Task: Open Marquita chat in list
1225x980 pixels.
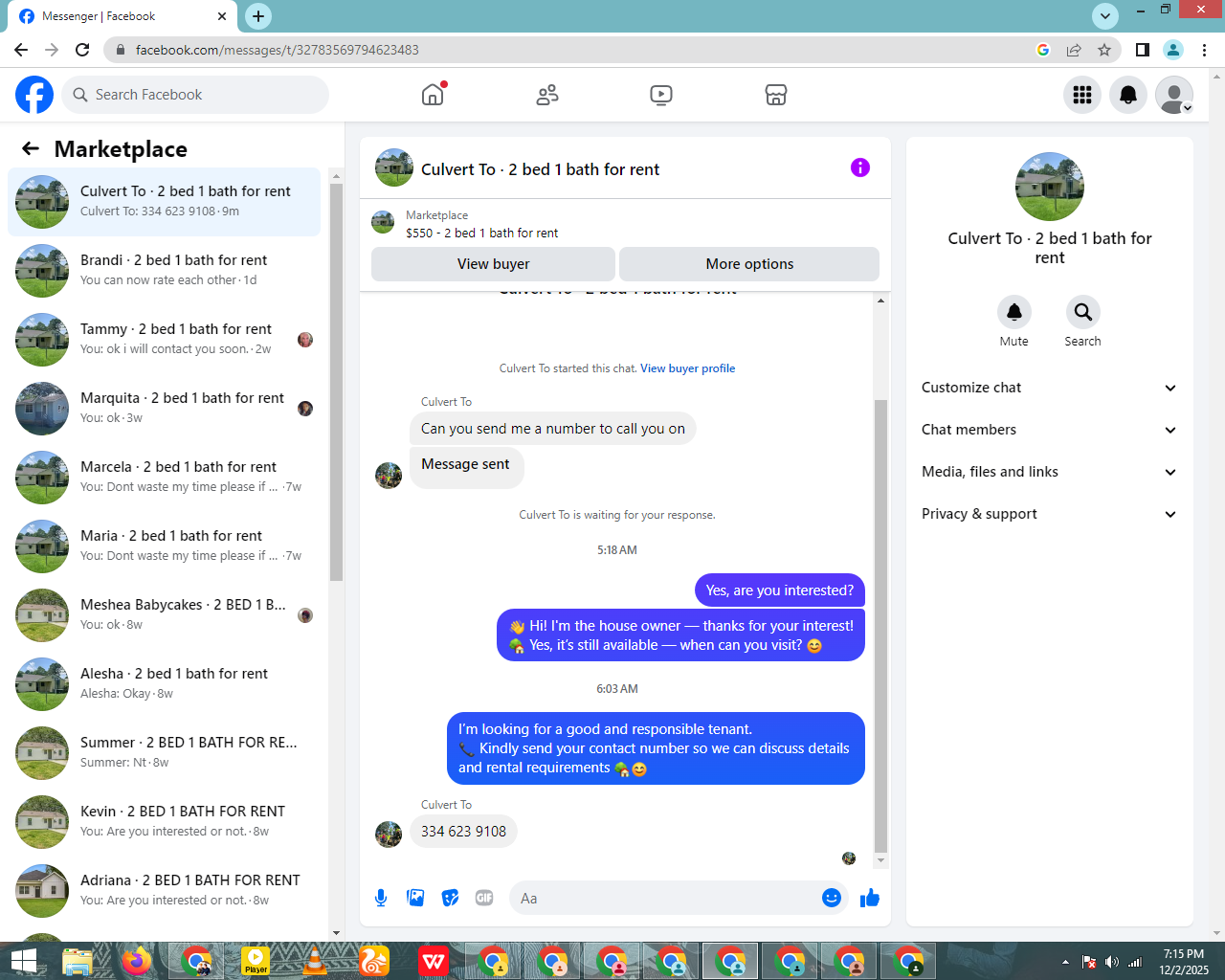Action: [165, 409]
